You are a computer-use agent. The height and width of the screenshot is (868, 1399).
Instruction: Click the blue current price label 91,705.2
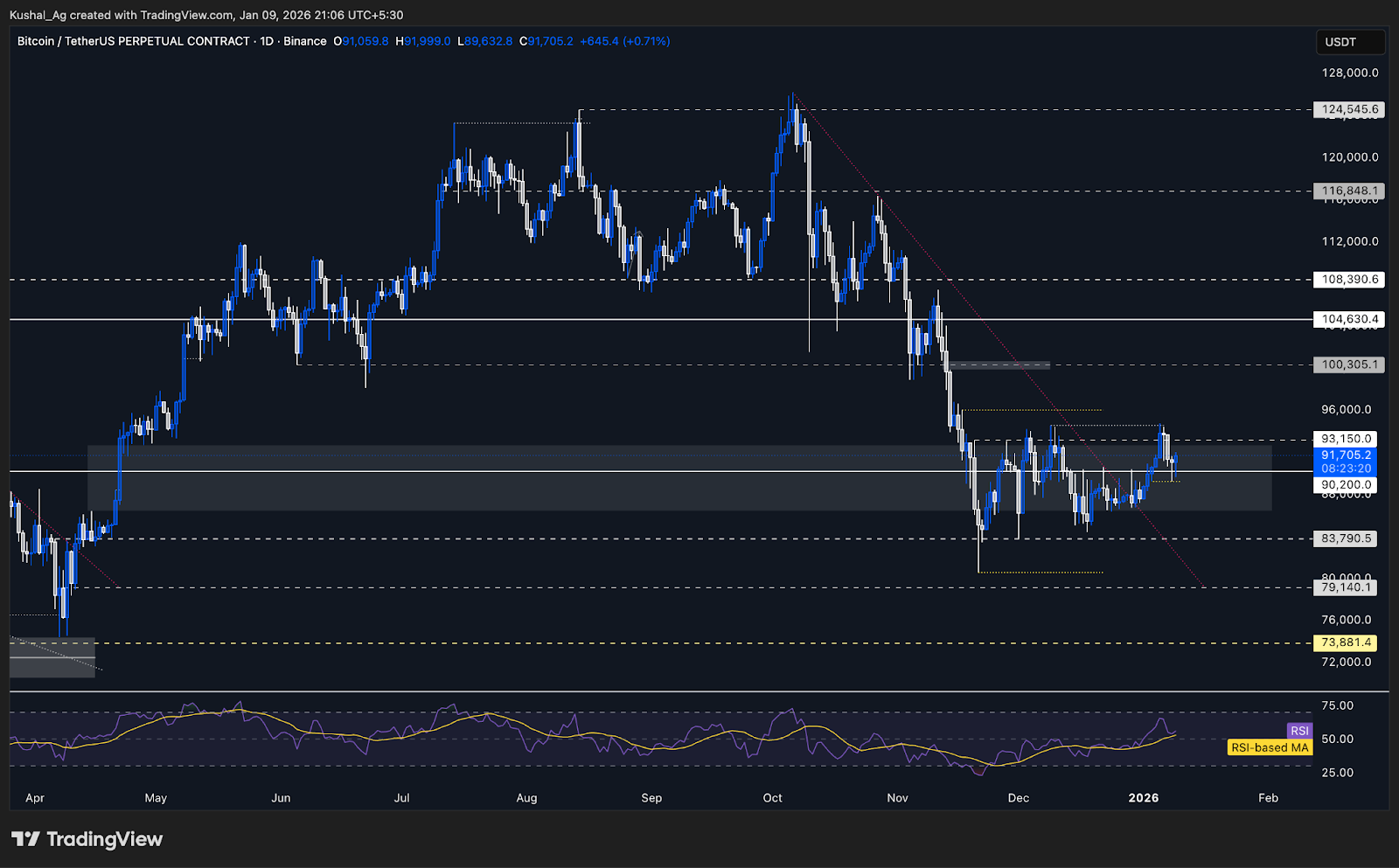(x=1347, y=455)
